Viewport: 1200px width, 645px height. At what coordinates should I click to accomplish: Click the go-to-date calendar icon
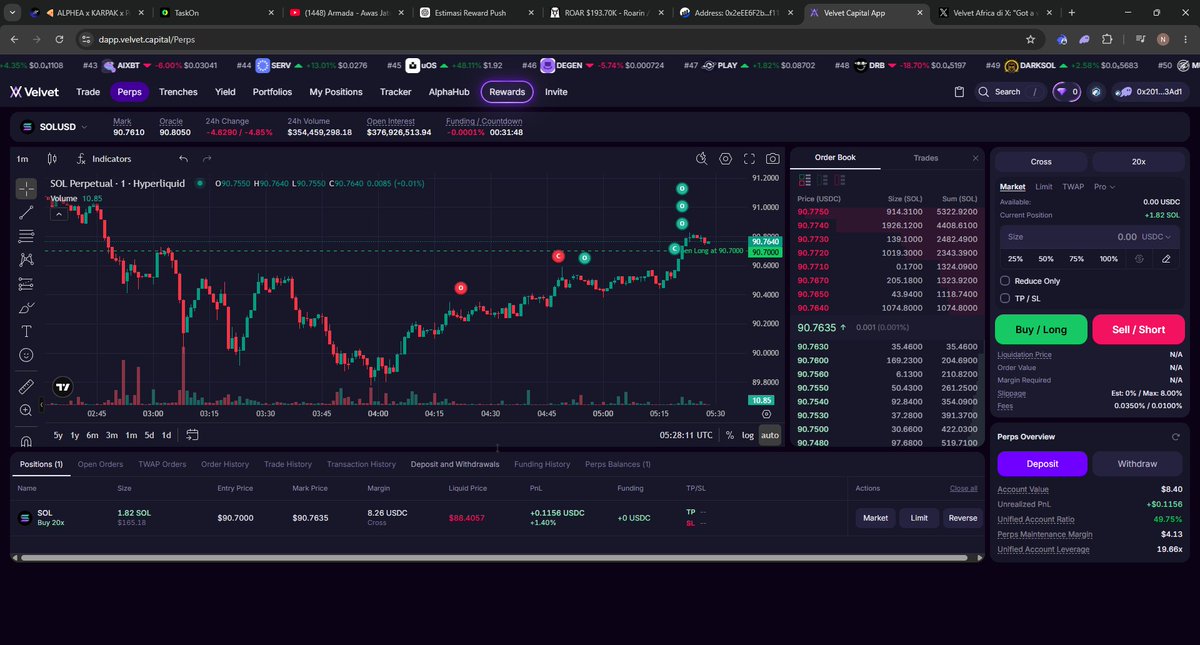click(192, 435)
